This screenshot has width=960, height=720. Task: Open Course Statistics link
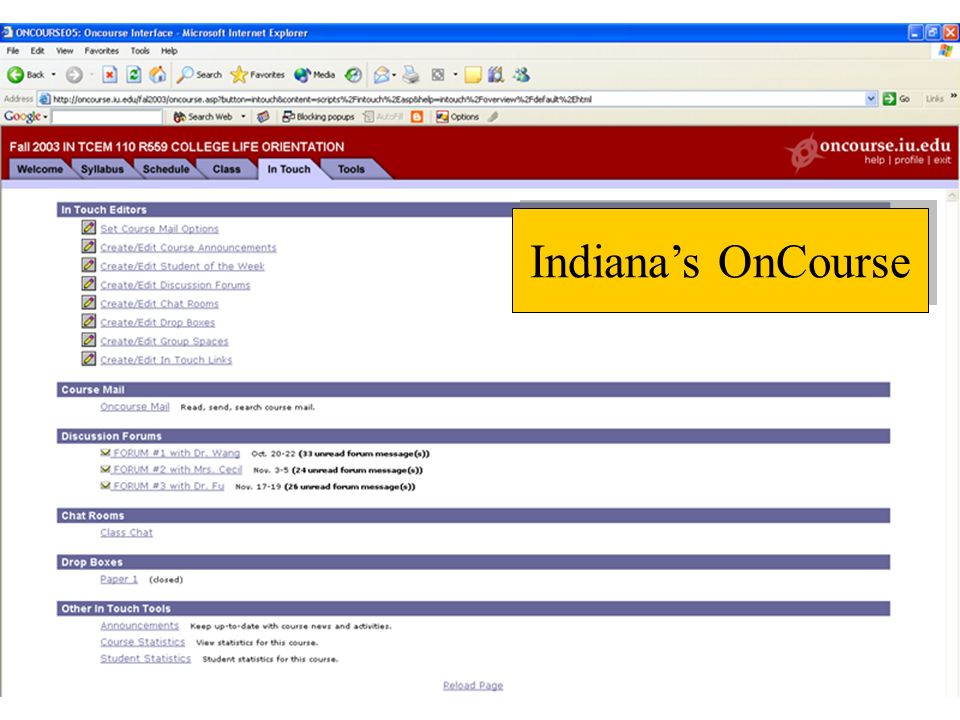pos(143,642)
